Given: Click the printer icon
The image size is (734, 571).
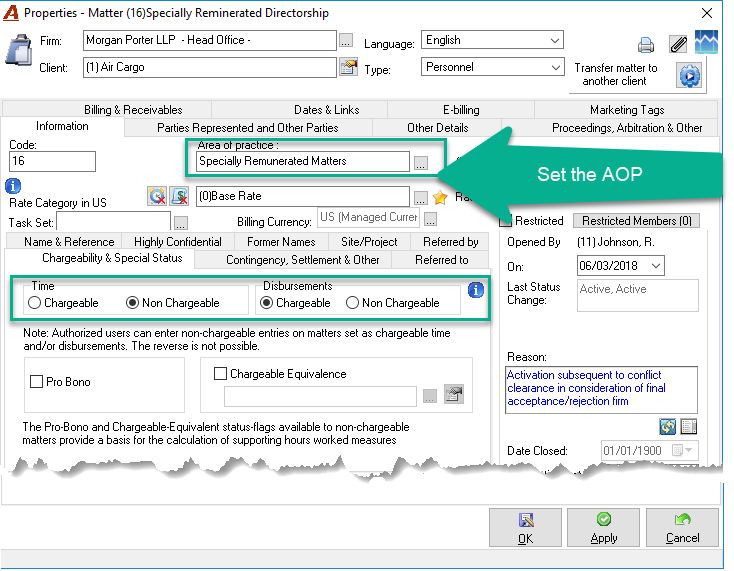Looking at the screenshot, I should (646, 45).
